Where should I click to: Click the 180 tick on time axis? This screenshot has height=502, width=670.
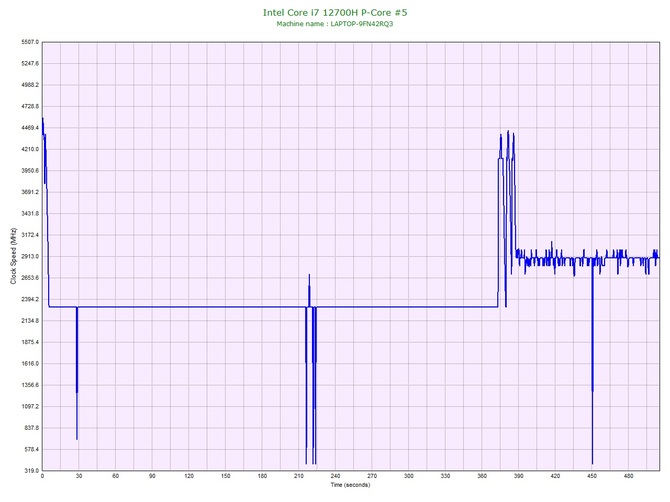point(262,476)
